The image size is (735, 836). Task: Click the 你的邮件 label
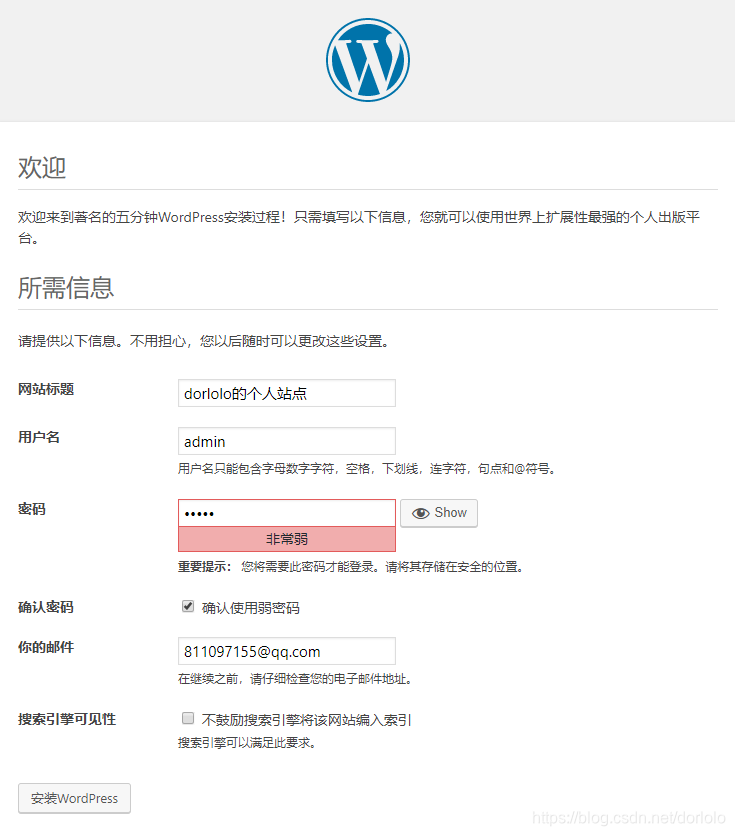pyautogui.click(x=46, y=647)
